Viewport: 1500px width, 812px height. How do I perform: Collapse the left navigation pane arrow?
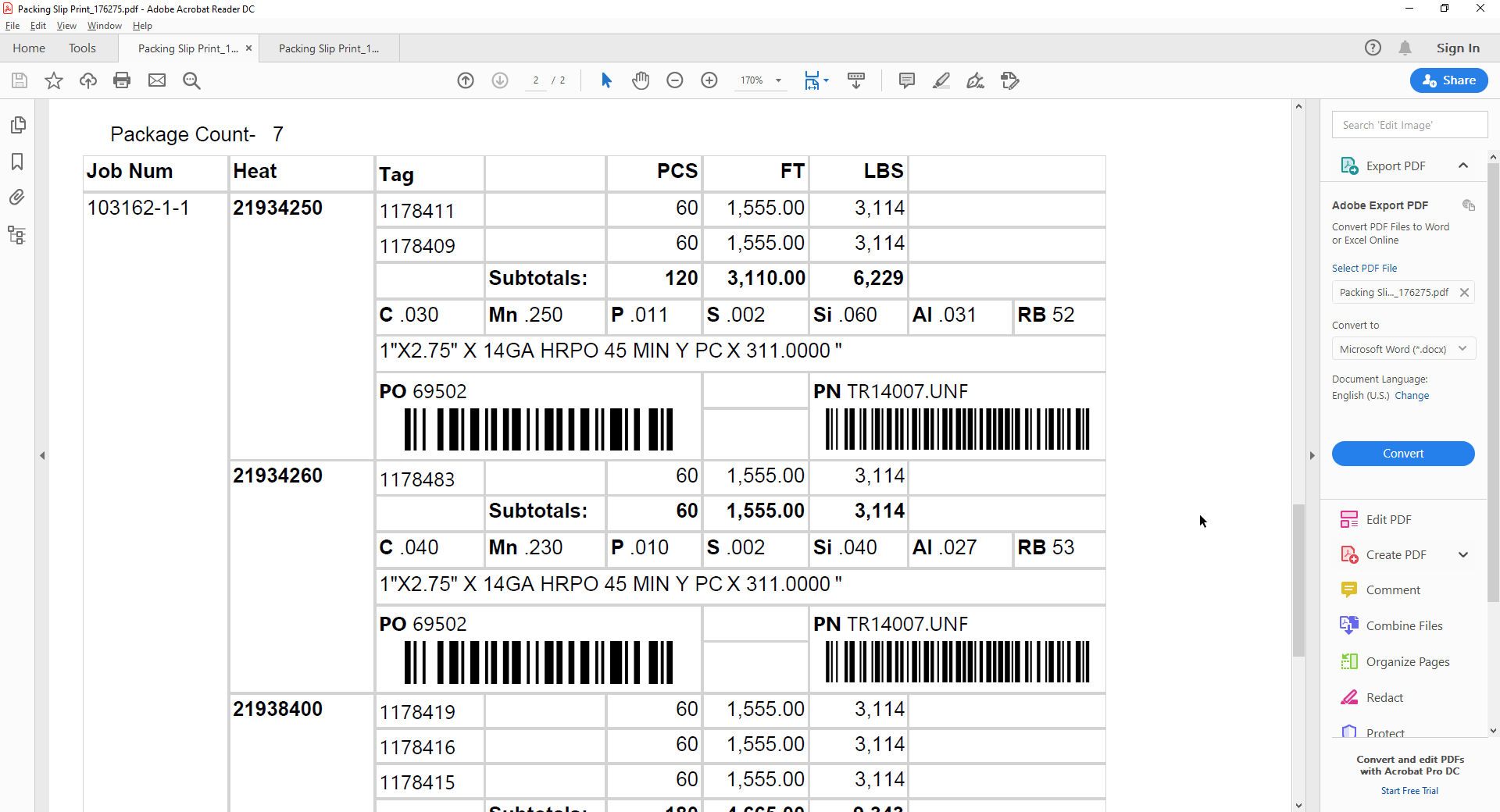pos(42,455)
